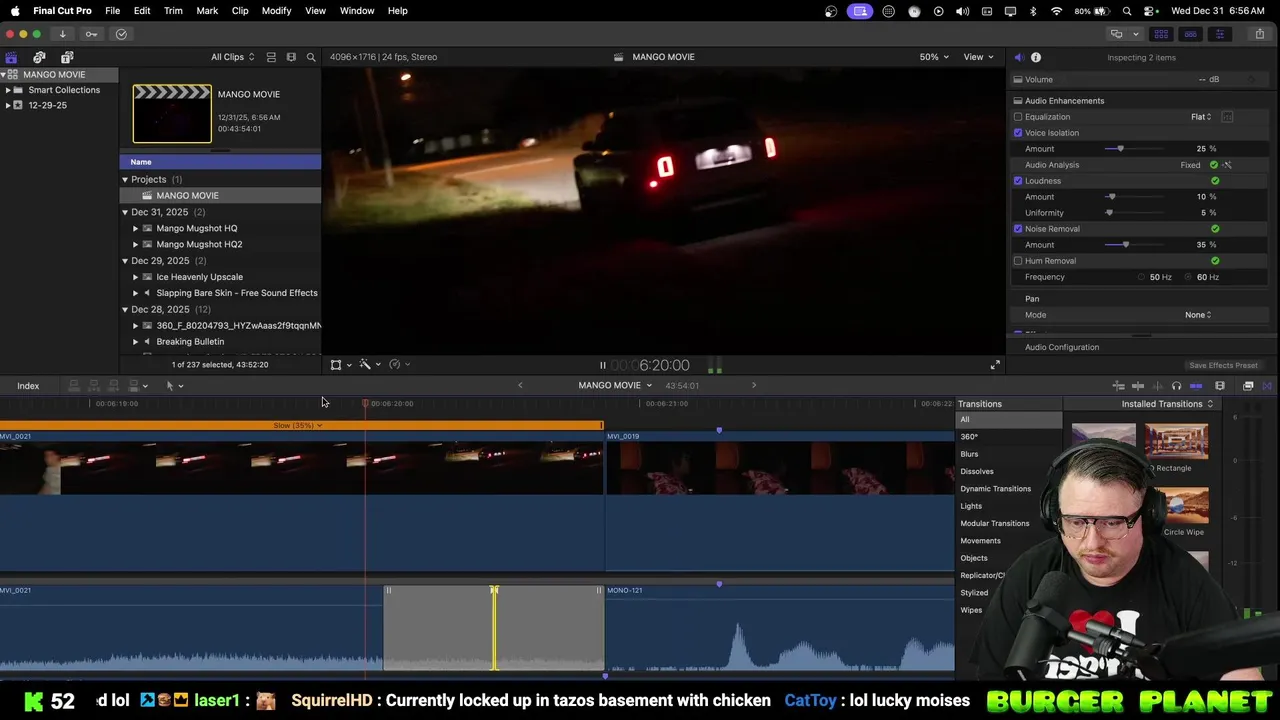Viewport: 1280px width, 720px height.
Task: Show the Effects browser icon
Action: [1248, 386]
